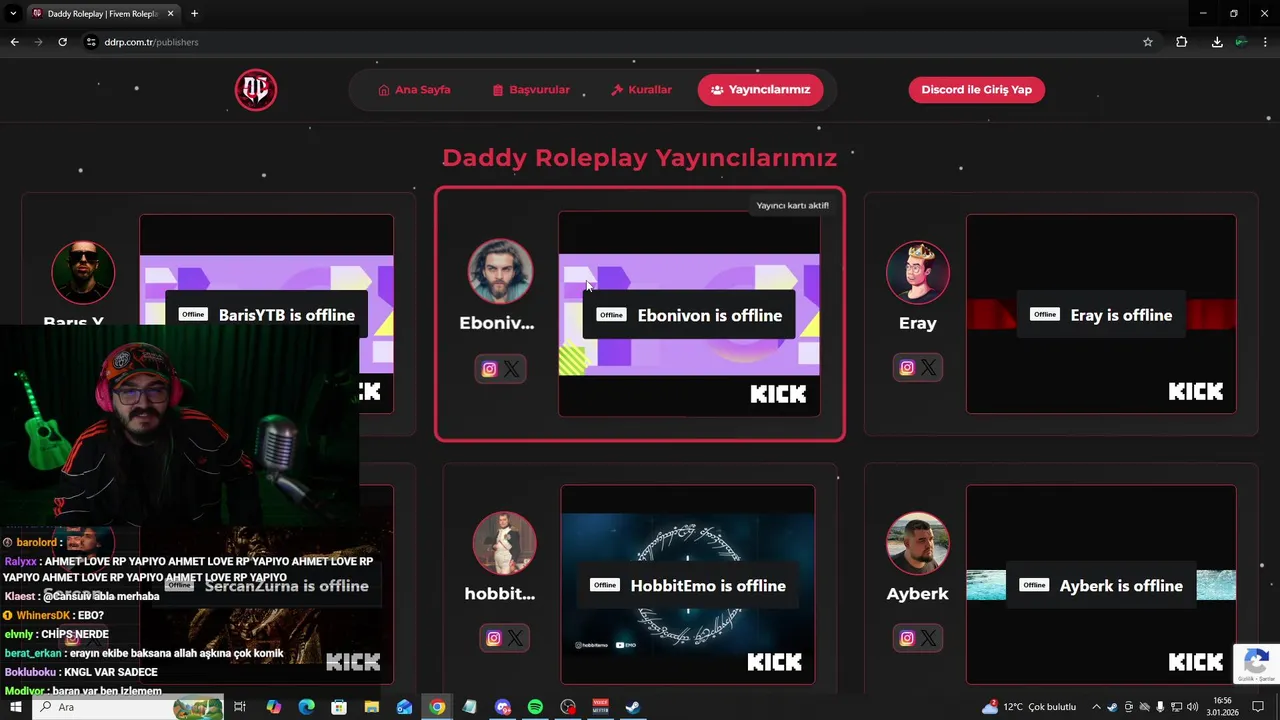Screen dimensions: 1280x720
Task: Open the HobbitEmo offline stream preview
Action: tap(688, 585)
